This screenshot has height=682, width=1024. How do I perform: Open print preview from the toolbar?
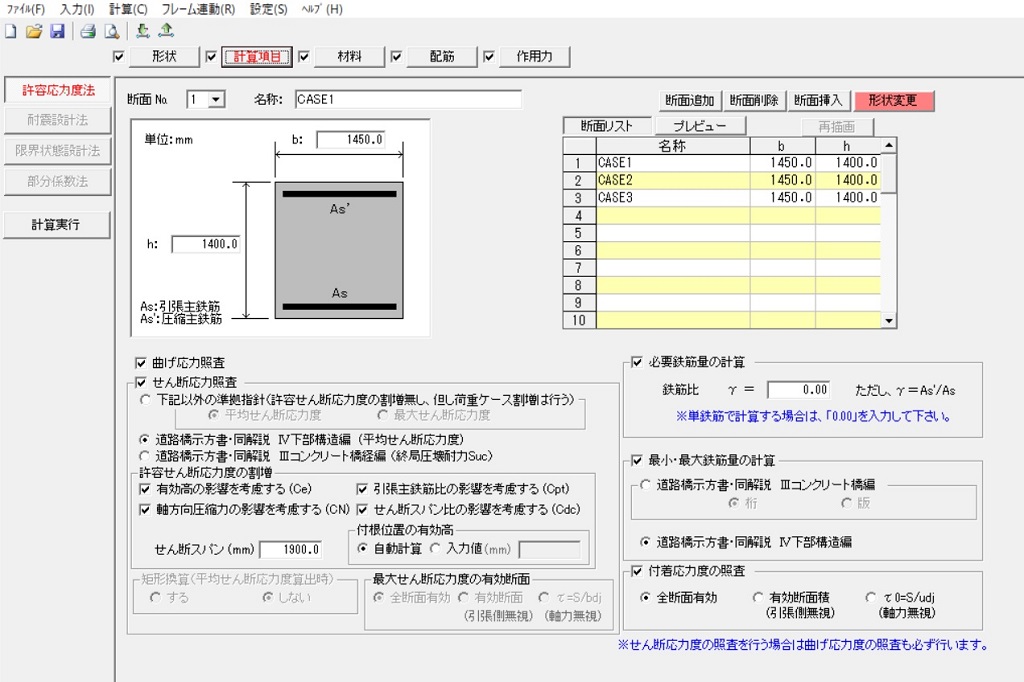(x=112, y=31)
